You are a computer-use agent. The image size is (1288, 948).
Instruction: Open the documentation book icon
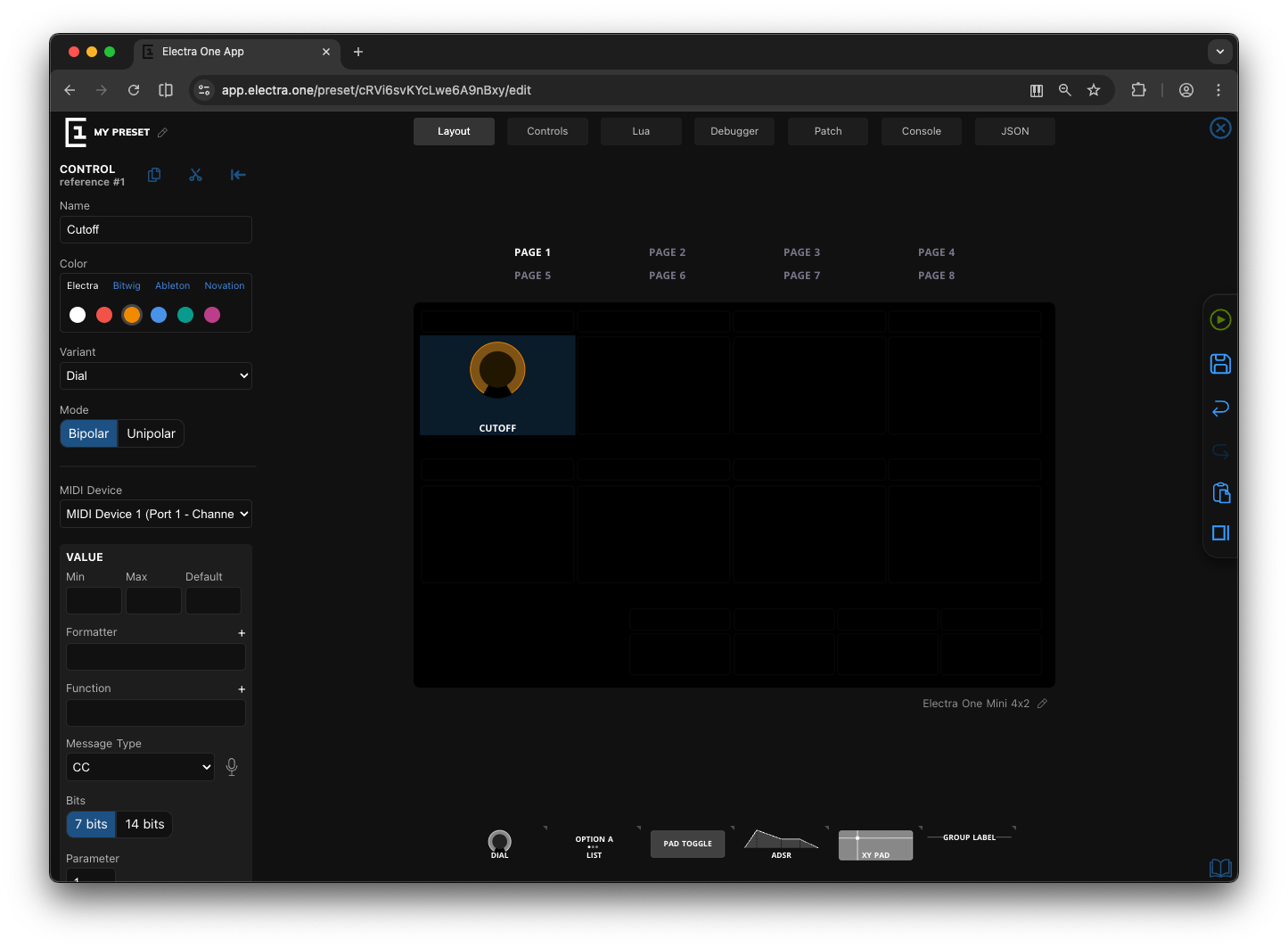click(1220, 868)
